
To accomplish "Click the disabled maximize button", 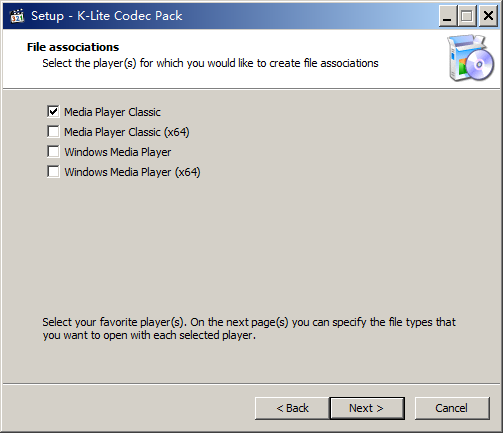I will click(467, 16).
